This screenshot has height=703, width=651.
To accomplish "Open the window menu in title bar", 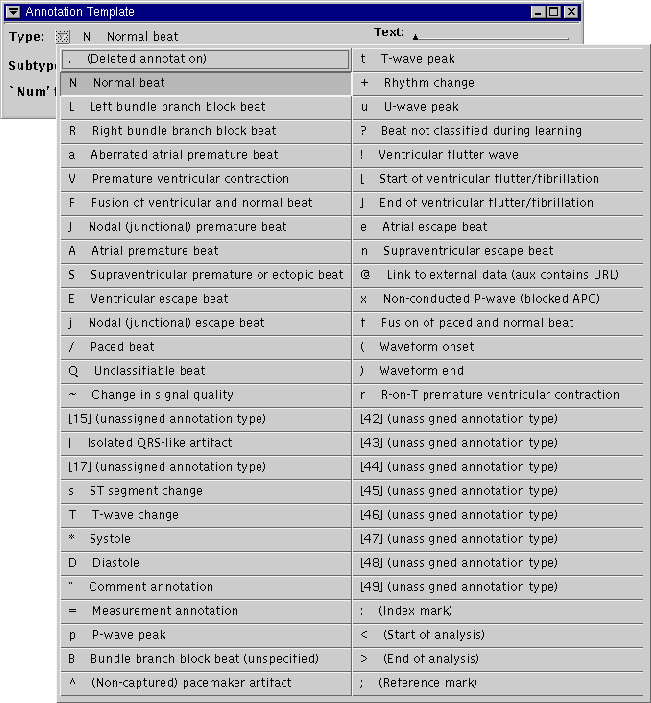I will click(x=13, y=12).
